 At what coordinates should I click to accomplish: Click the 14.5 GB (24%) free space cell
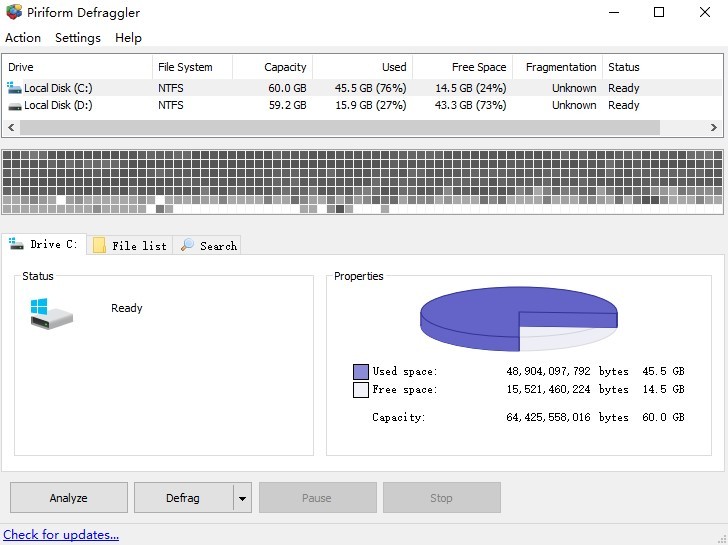click(x=470, y=88)
